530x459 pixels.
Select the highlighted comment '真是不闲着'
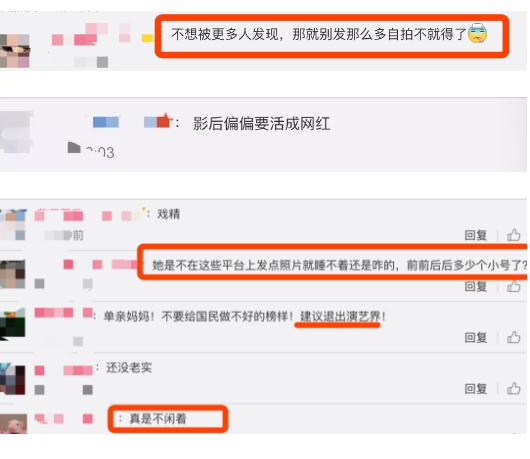tap(158, 419)
